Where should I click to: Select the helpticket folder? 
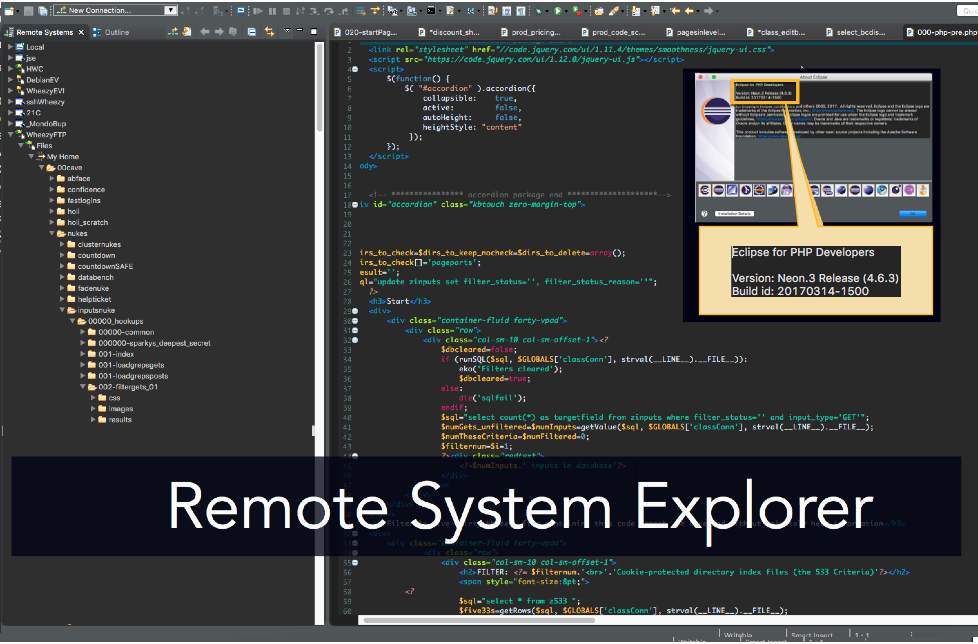(89, 299)
